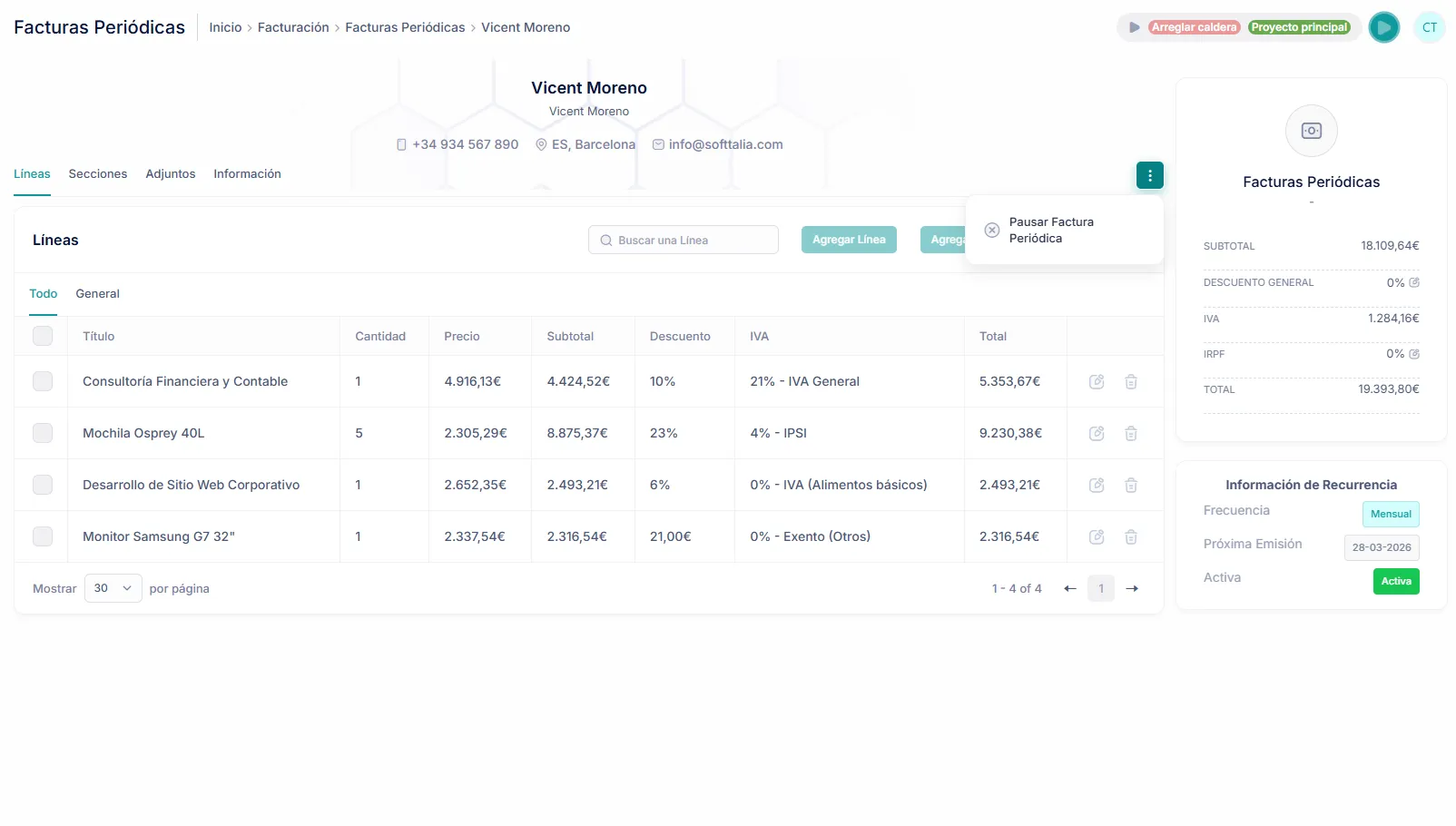Edit the Consultoría Financiera y Contable line
This screenshot has height=826, width=1456.
coord(1097,382)
